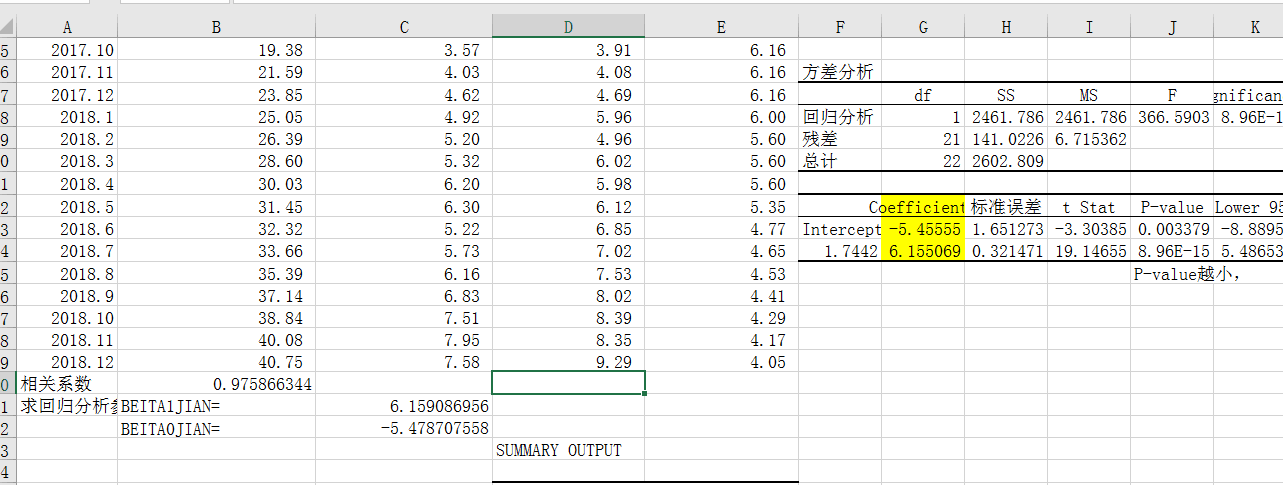Viewport: 1283px width, 485px height.
Task: Select column J header
Action: click(x=1172, y=27)
